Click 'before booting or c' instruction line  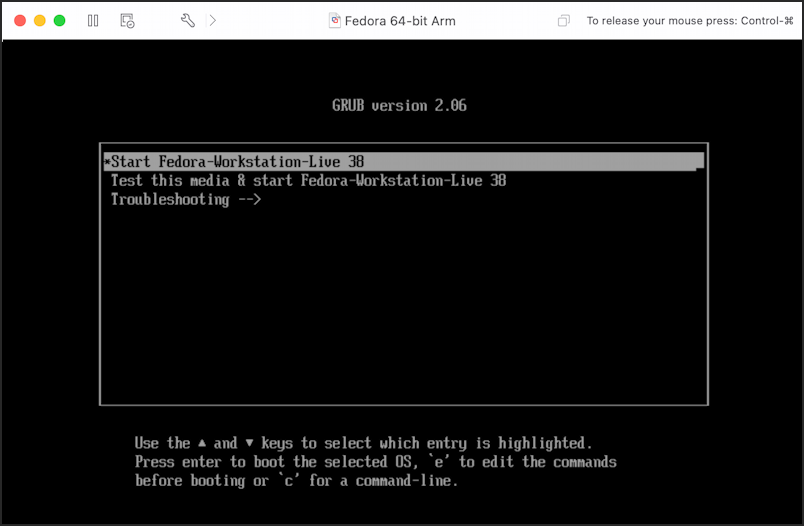tap(296, 481)
